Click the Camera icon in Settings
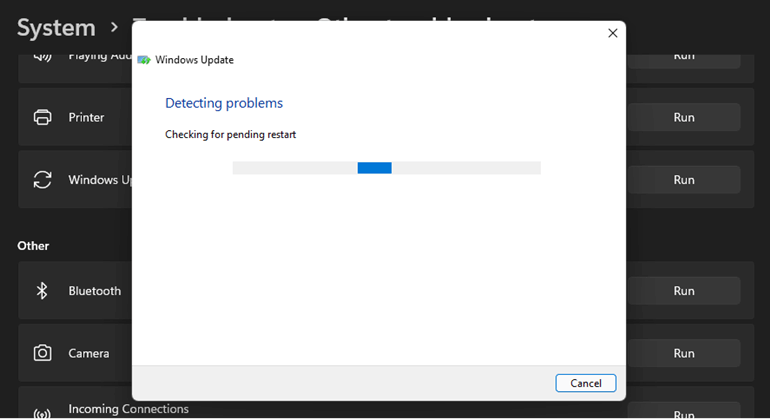 (42, 353)
